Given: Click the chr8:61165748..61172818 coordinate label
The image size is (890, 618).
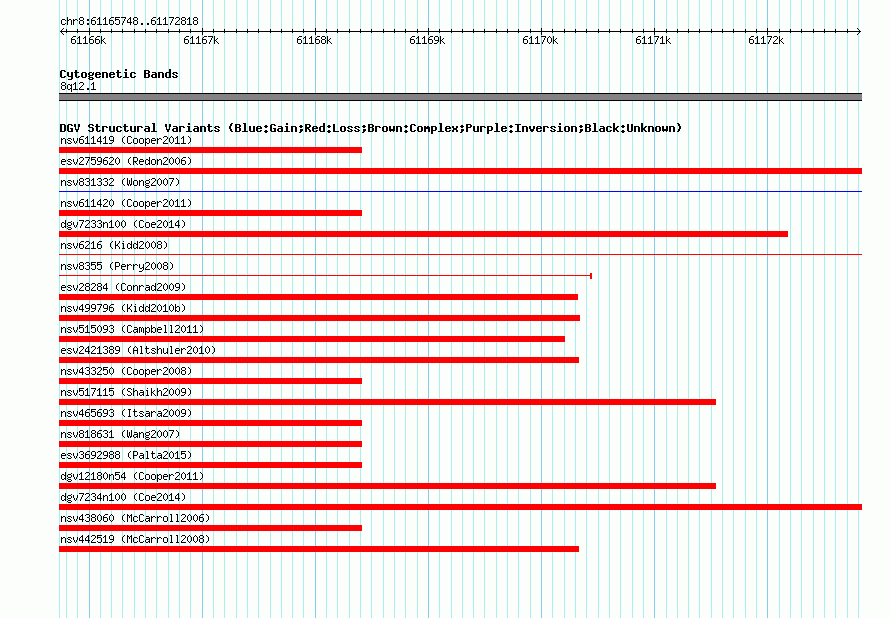Looking at the screenshot, I should 129,22.
